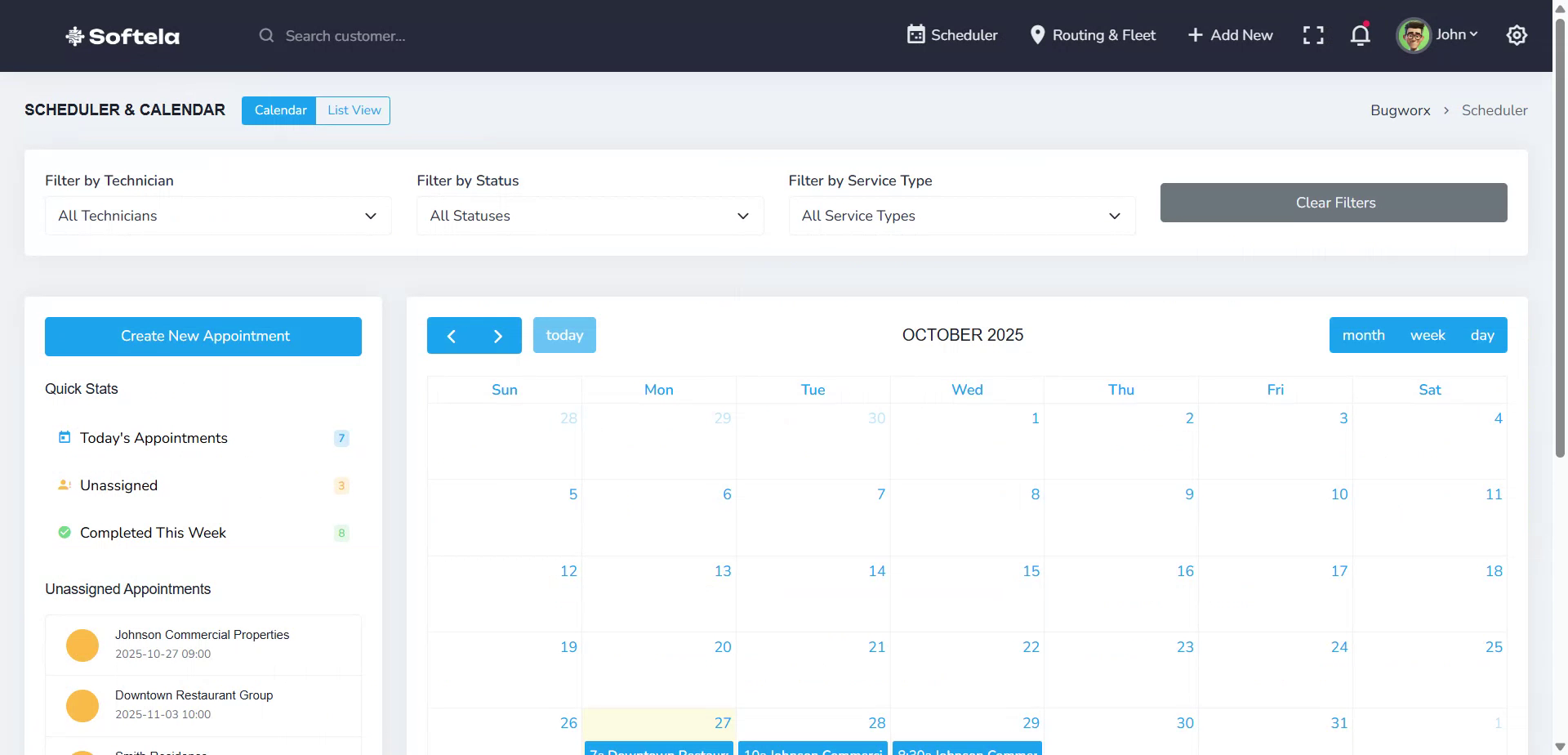This screenshot has height=755, width=1568.
Task: Click Create New Appointment
Action: (x=203, y=336)
